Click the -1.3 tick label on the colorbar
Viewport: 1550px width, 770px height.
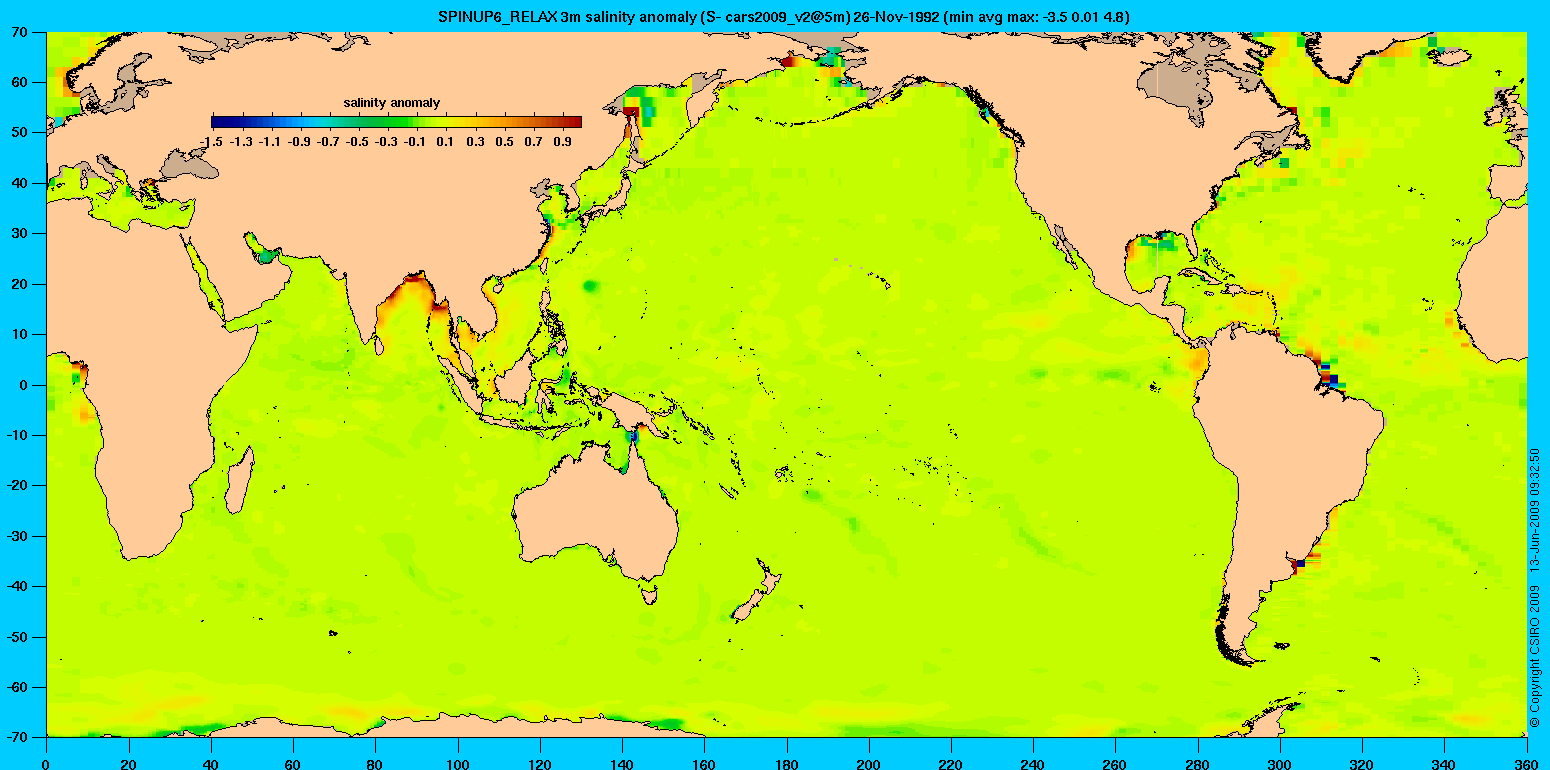(241, 143)
